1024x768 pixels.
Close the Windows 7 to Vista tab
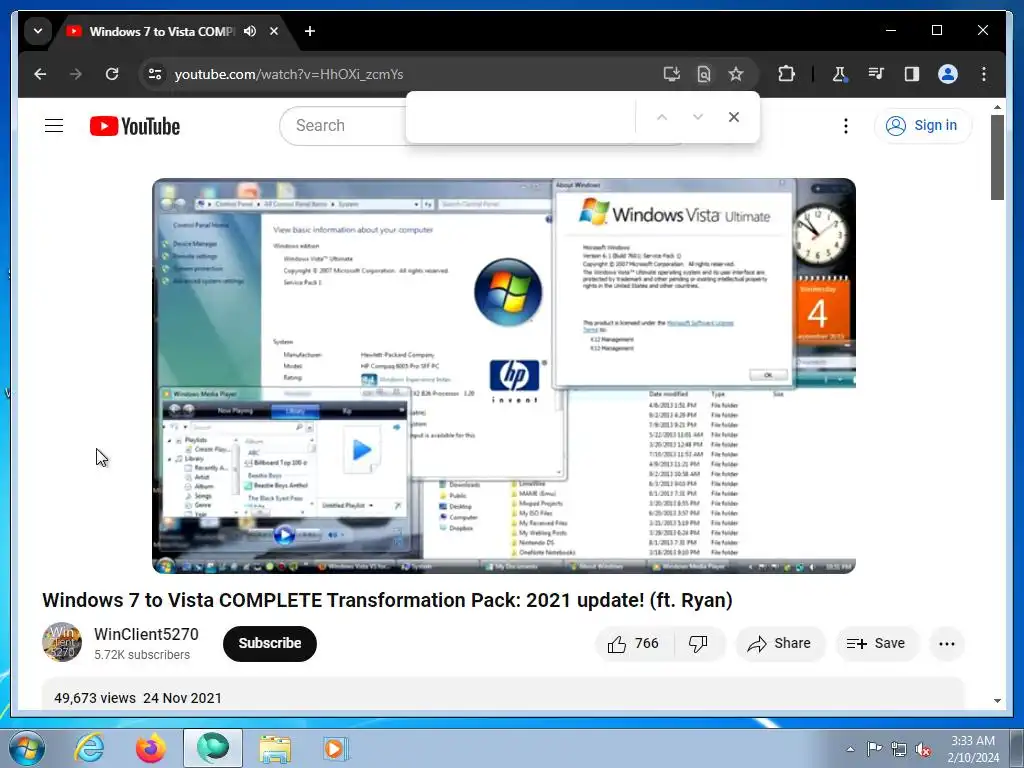click(x=274, y=31)
